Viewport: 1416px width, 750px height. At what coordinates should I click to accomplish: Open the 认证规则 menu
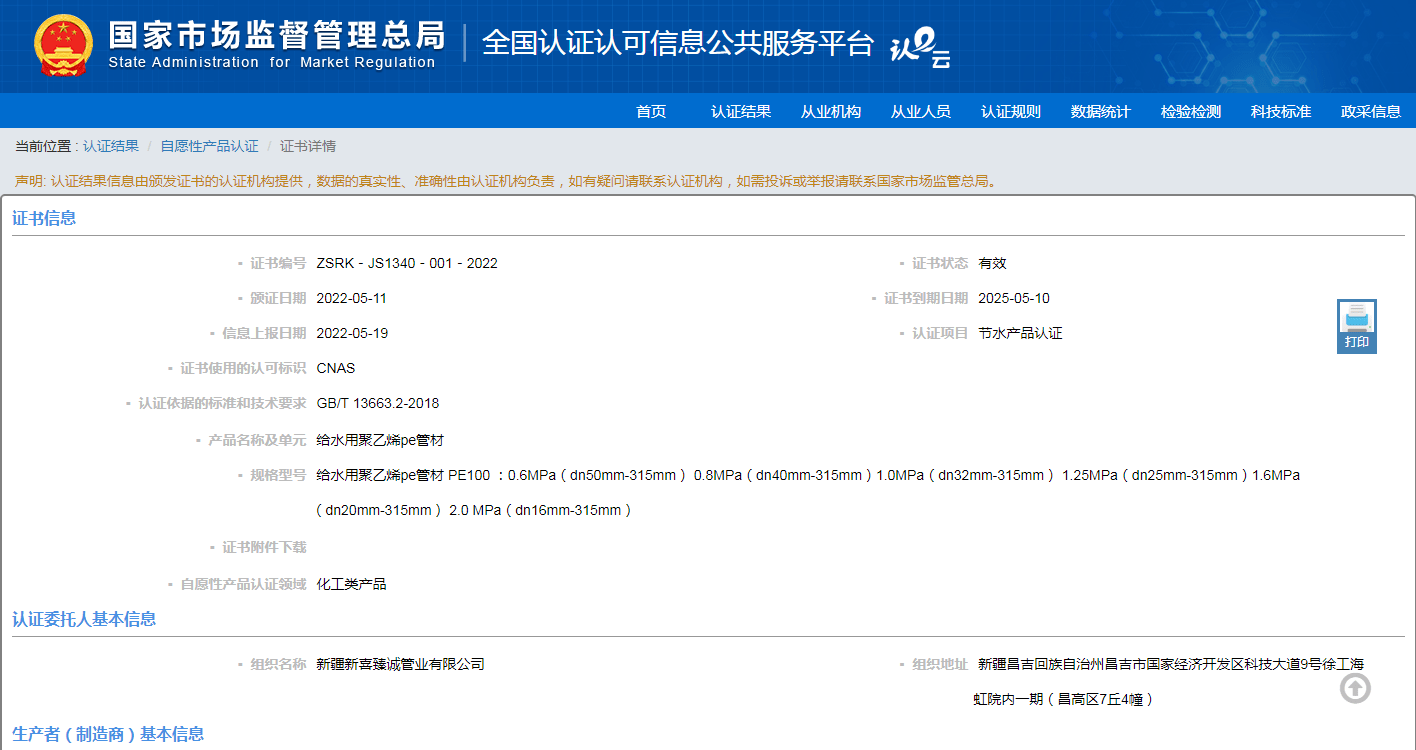pos(1011,111)
